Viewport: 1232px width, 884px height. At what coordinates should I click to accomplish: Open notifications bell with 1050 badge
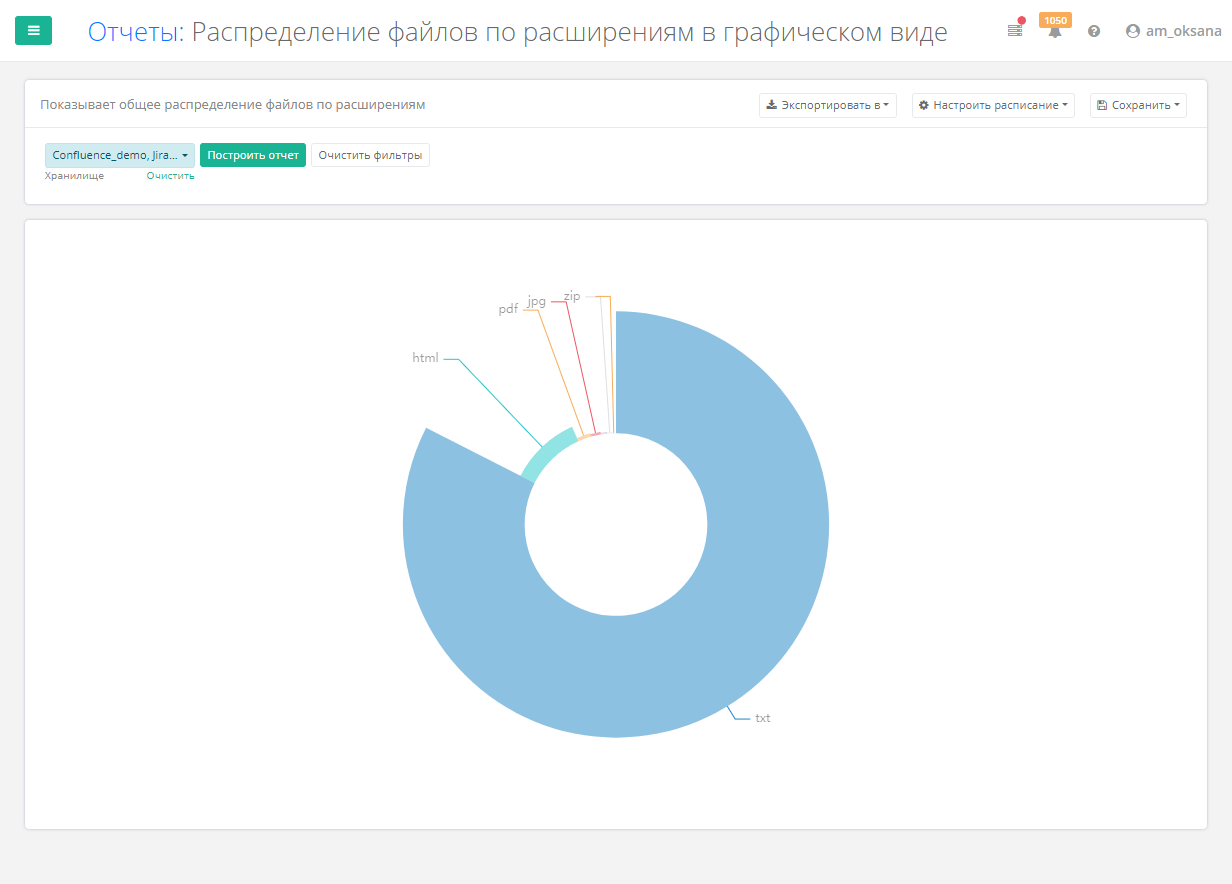tap(1055, 31)
